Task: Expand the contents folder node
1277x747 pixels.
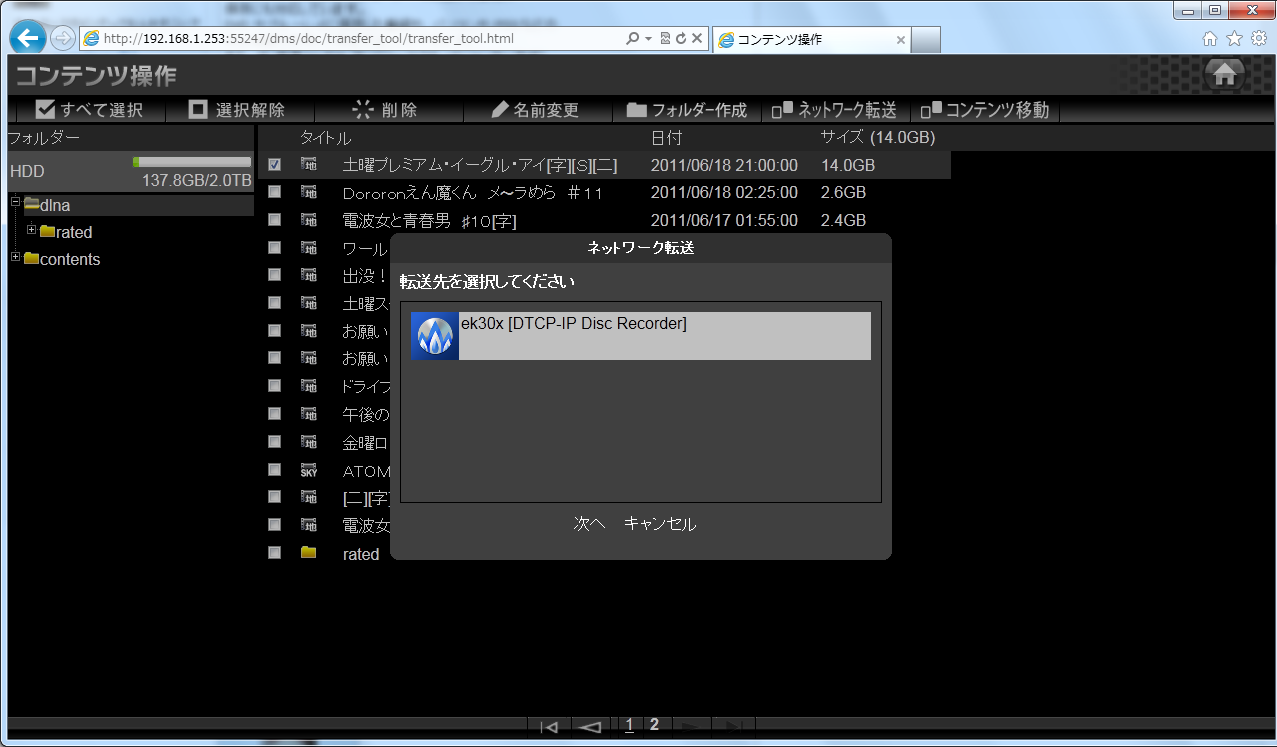Action: pos(15,257)
